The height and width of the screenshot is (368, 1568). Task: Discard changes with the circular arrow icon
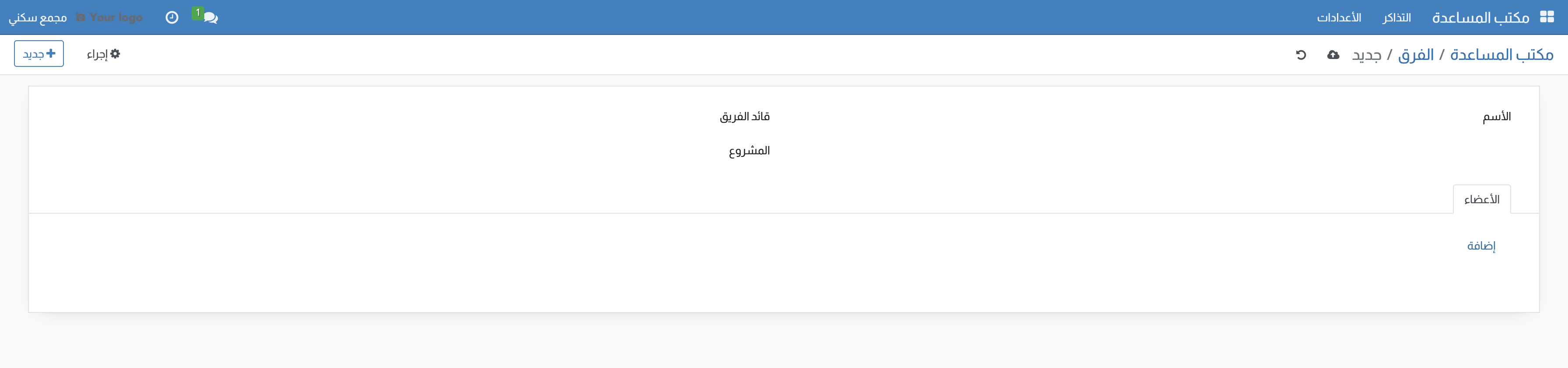[1301, 55]
